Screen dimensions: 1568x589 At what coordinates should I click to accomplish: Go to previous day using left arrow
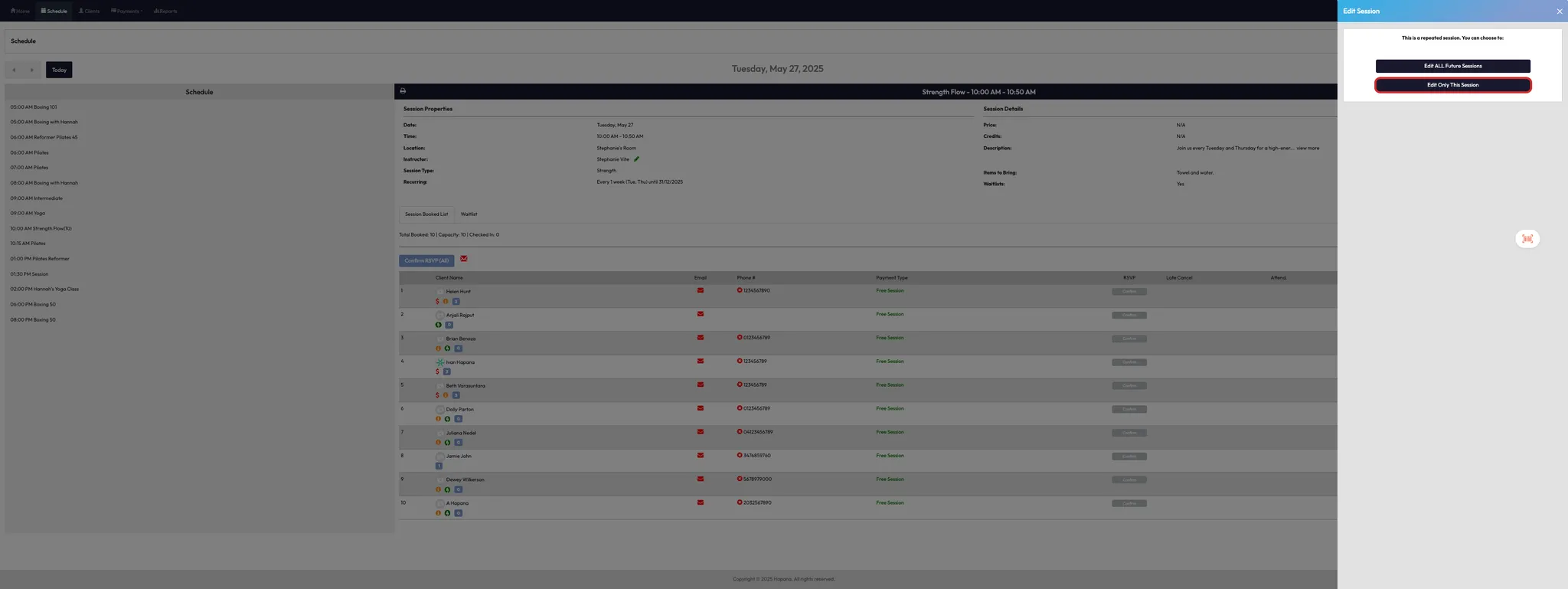(x=14, y=70)
